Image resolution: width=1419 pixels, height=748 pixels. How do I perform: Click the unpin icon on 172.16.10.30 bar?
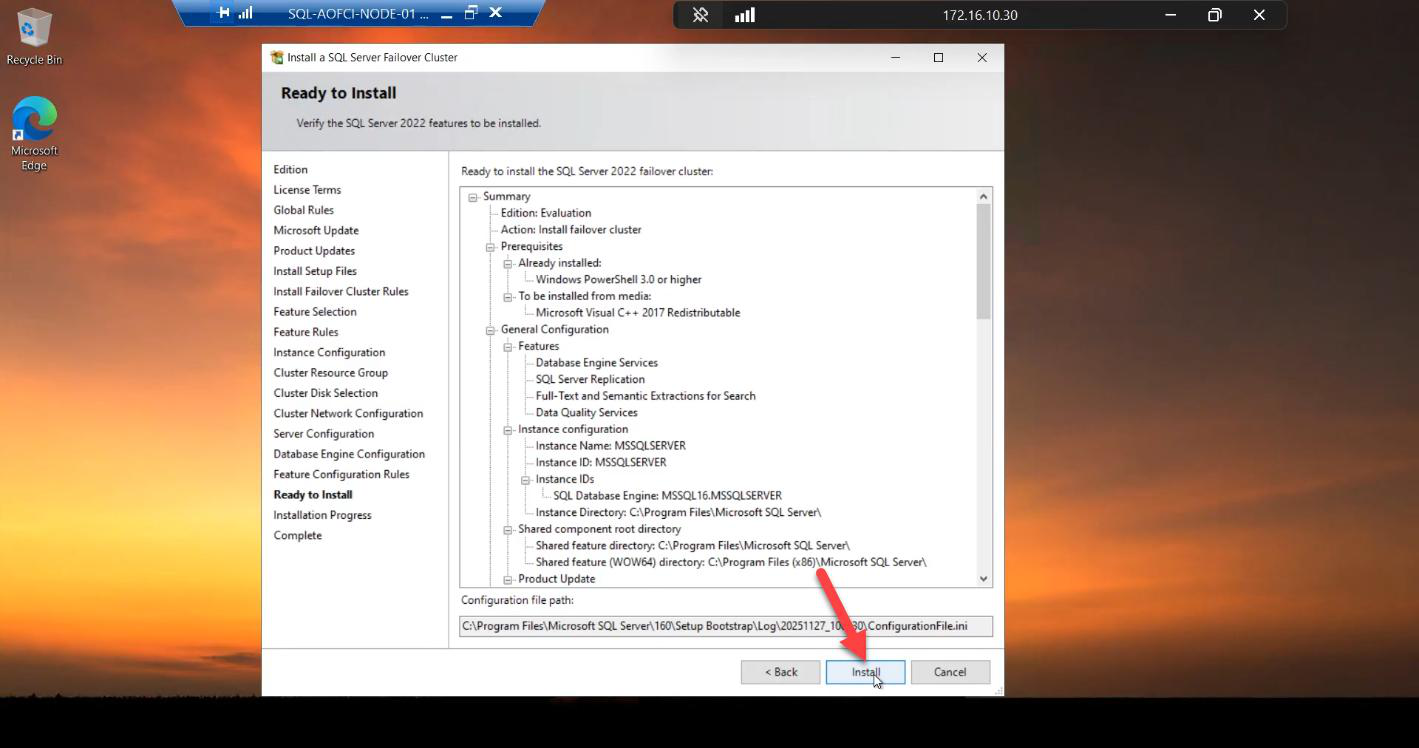point(701,15)
